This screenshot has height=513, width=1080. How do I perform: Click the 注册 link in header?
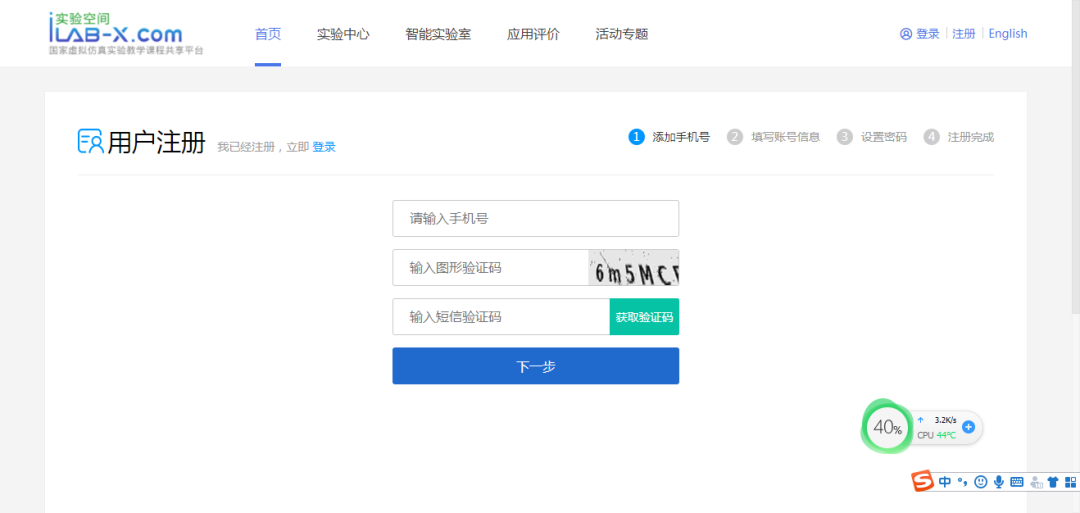tap(964, 34)
